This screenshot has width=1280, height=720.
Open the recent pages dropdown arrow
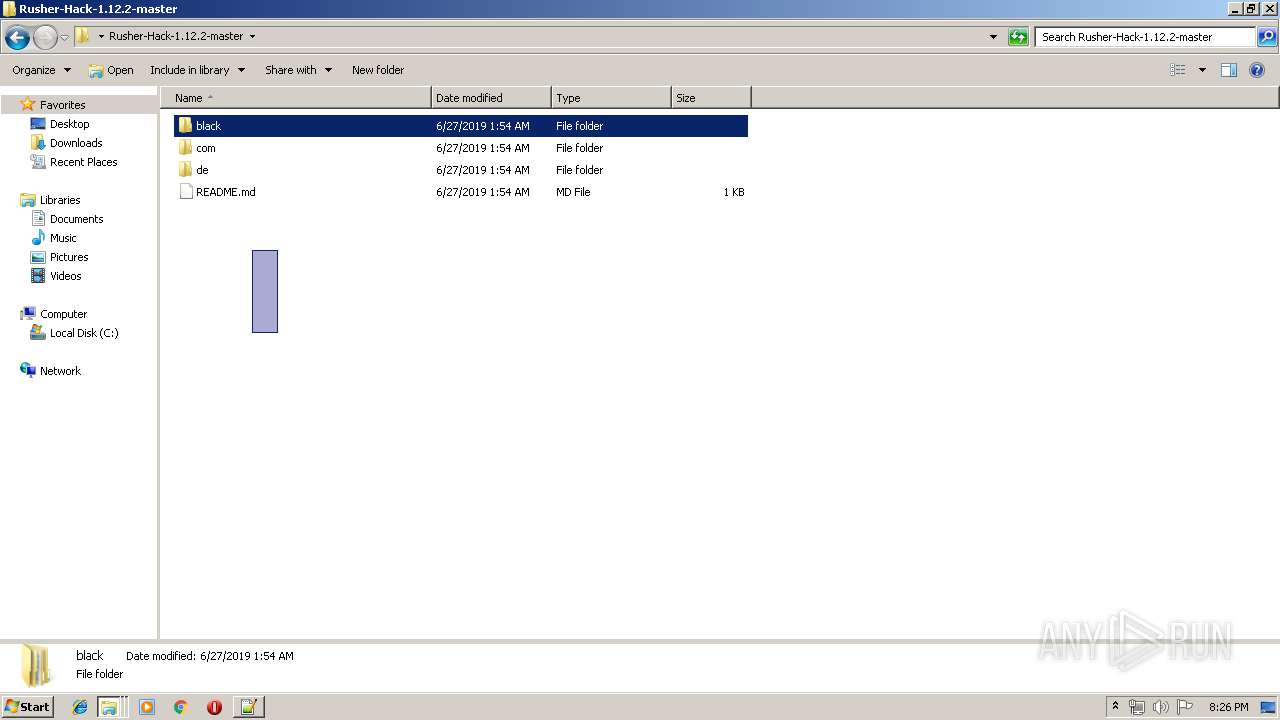pos(64,38)
